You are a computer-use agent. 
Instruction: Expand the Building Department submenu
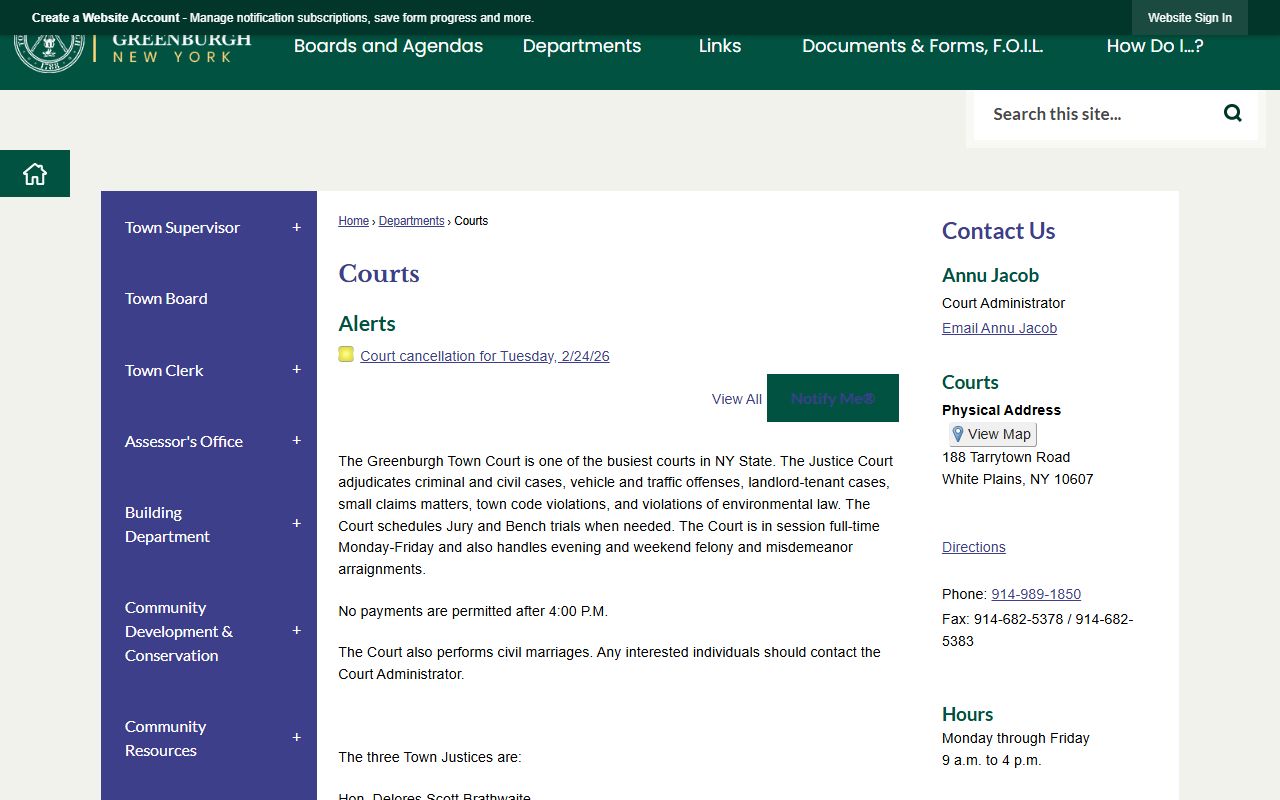[296, 524]
